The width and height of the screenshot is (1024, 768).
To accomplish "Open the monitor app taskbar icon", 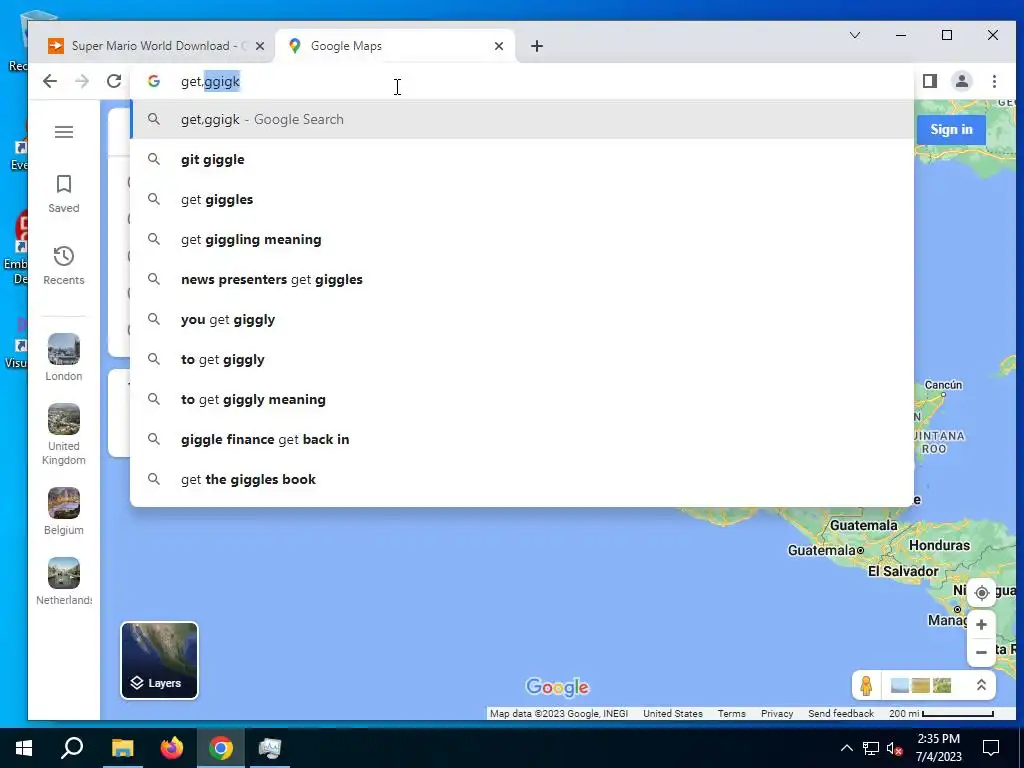I will pos(270,748).
